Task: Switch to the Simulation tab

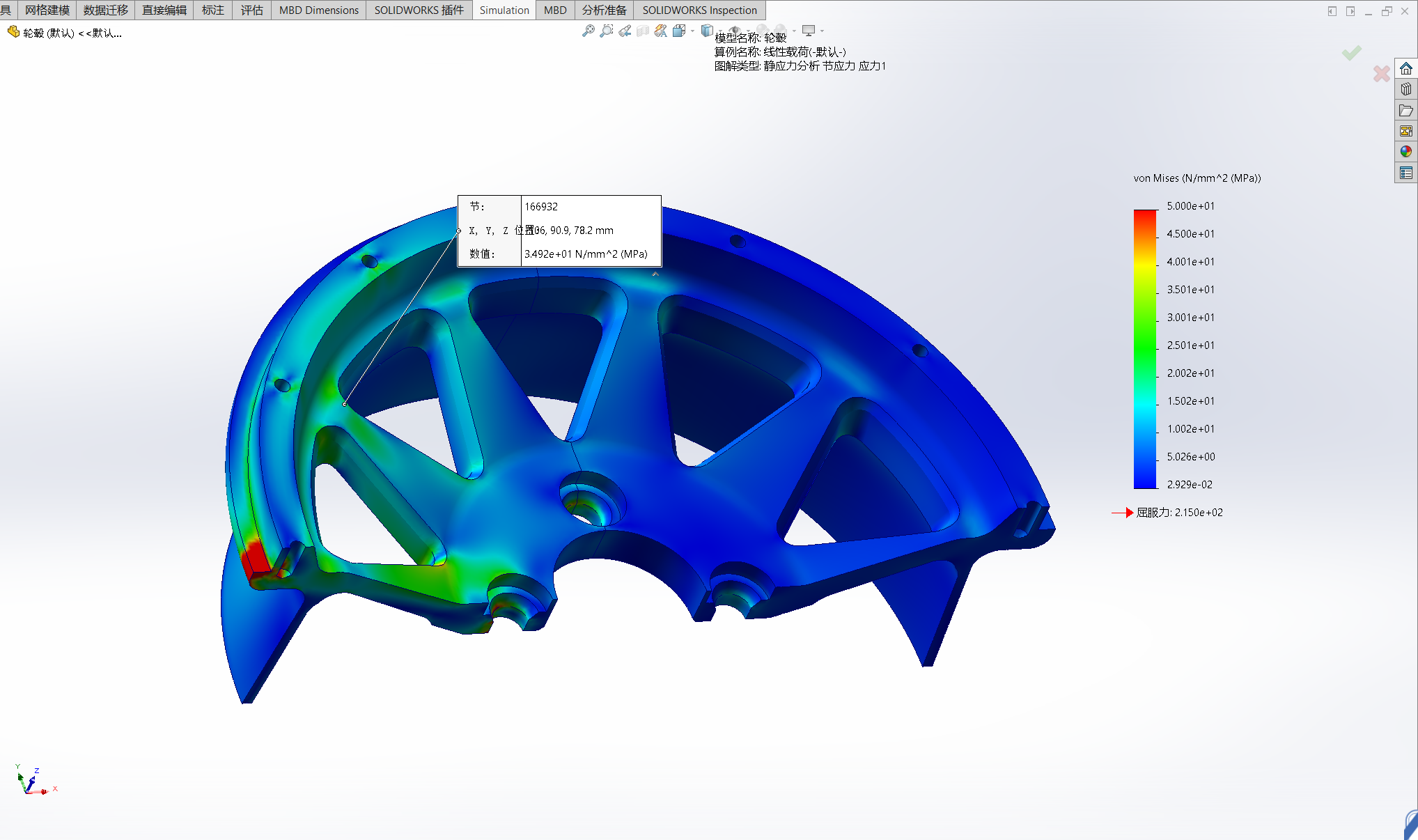Action: click(504, 10)
